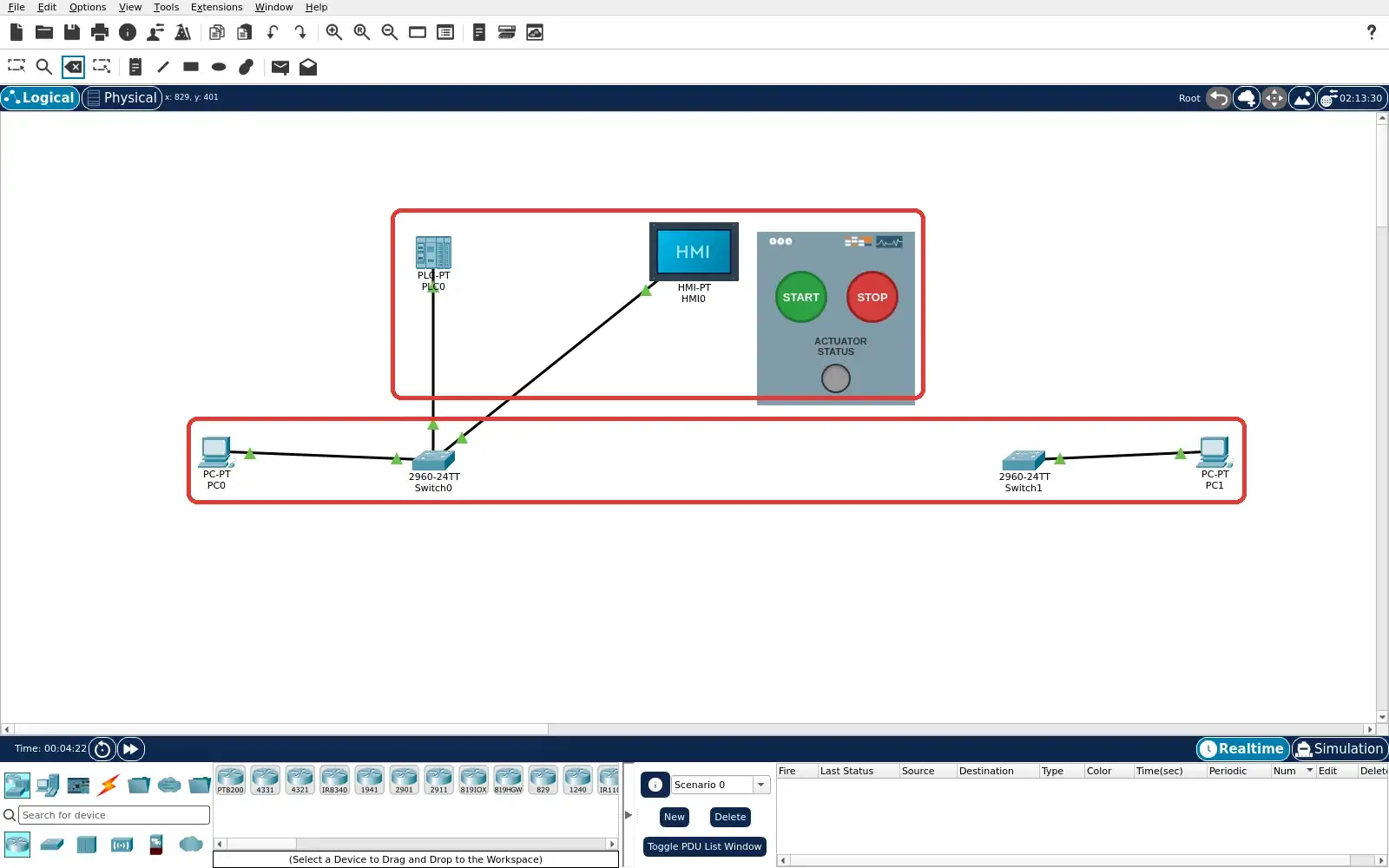Click the New scenario button
Image resolution: width=1389 pixels, height=868 pixels.
point(675,817)
